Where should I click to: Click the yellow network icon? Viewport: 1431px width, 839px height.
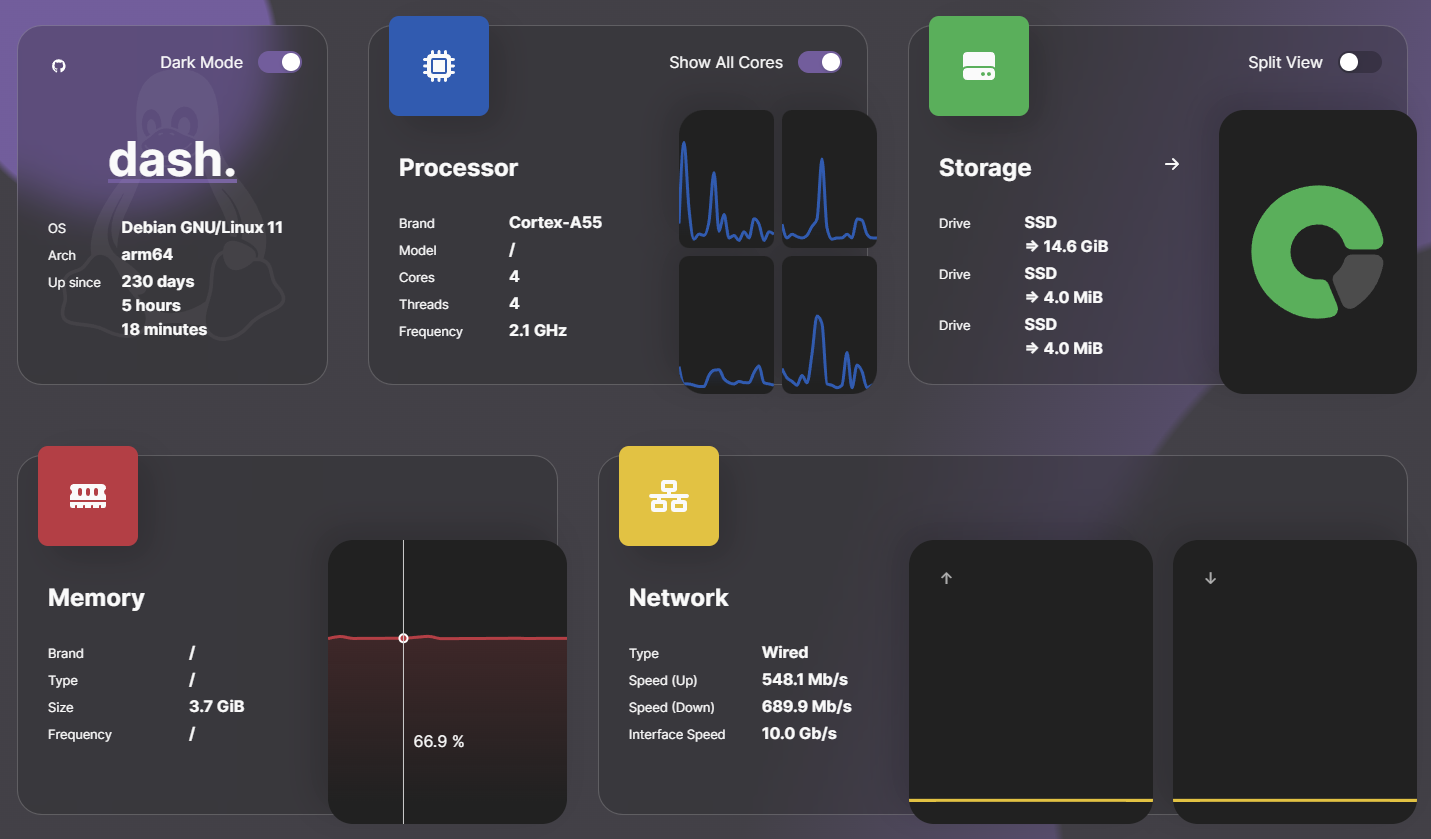[669, 496]
